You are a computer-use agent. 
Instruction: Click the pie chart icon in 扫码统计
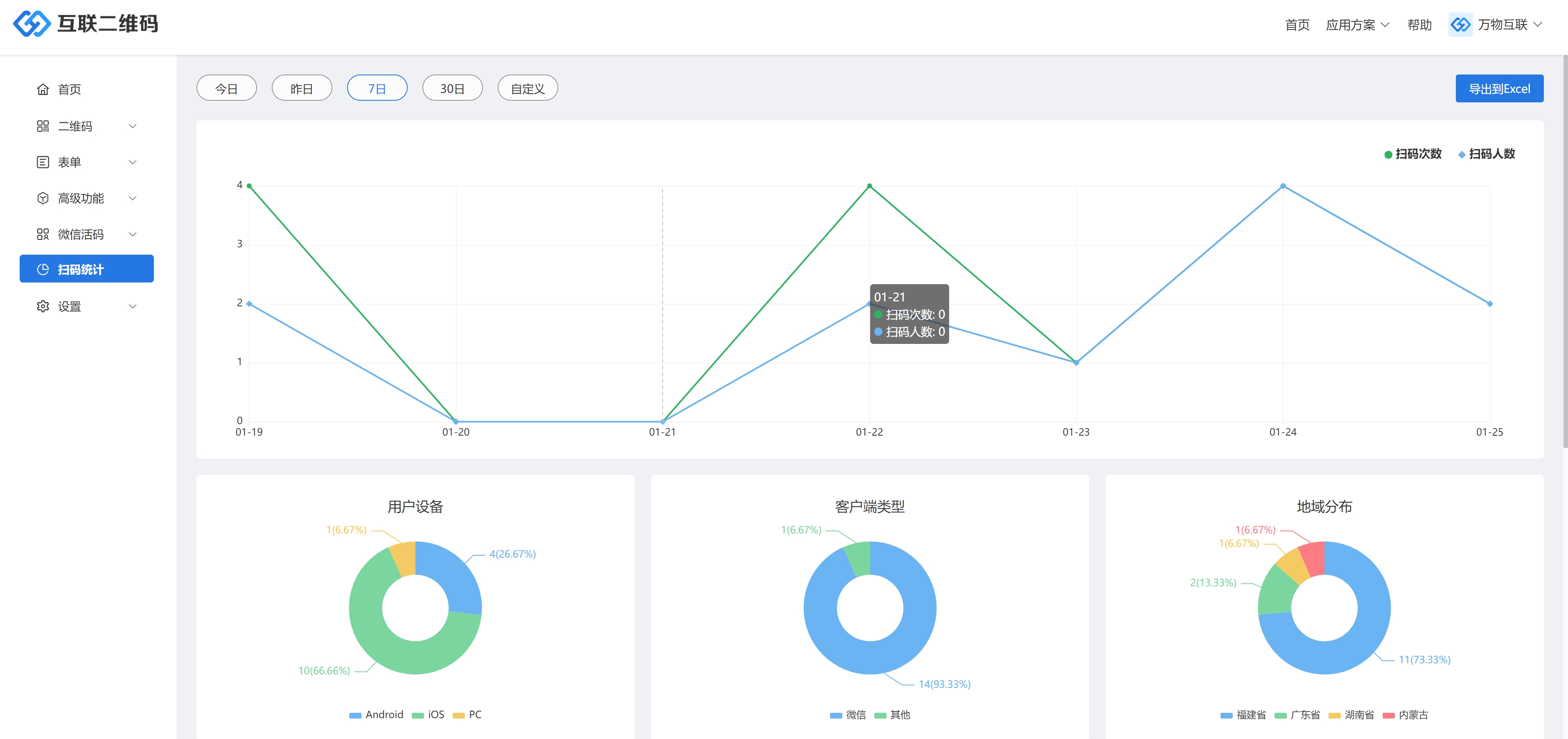pyautogui.click(x=43, y=270)
